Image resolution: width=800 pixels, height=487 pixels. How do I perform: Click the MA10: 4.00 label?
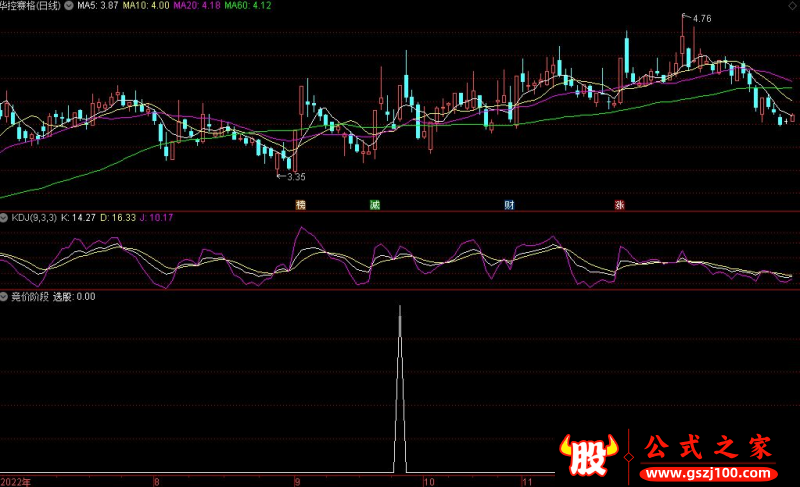point(146,6)
